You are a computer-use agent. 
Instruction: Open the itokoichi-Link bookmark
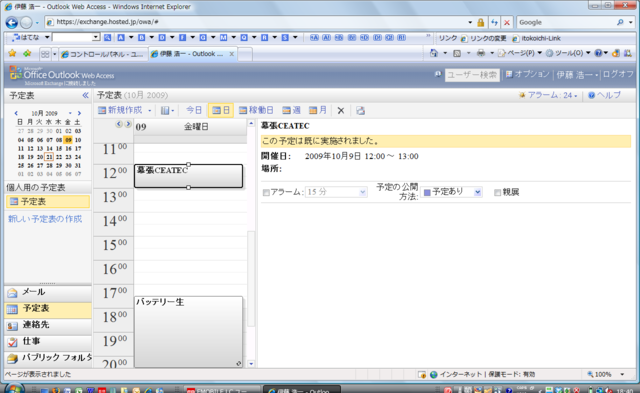click(x=536, y=38)
